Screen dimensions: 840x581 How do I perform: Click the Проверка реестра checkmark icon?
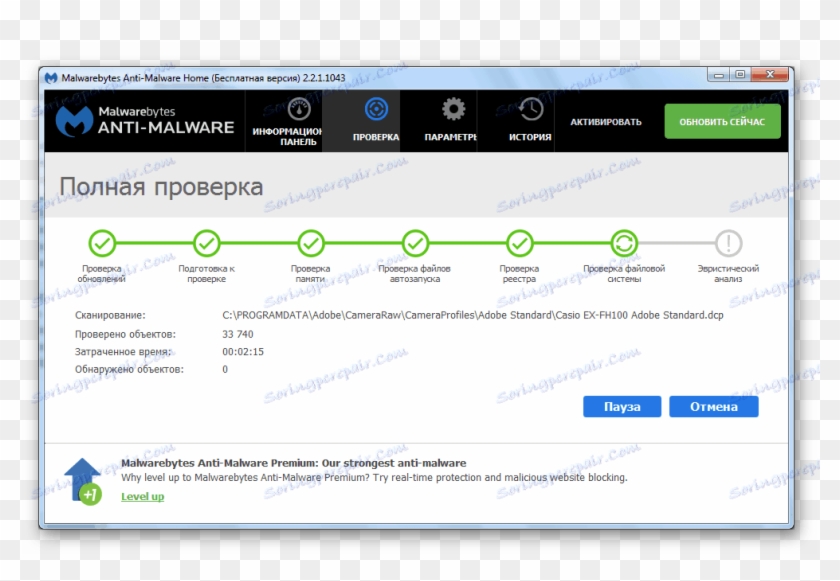520,243
